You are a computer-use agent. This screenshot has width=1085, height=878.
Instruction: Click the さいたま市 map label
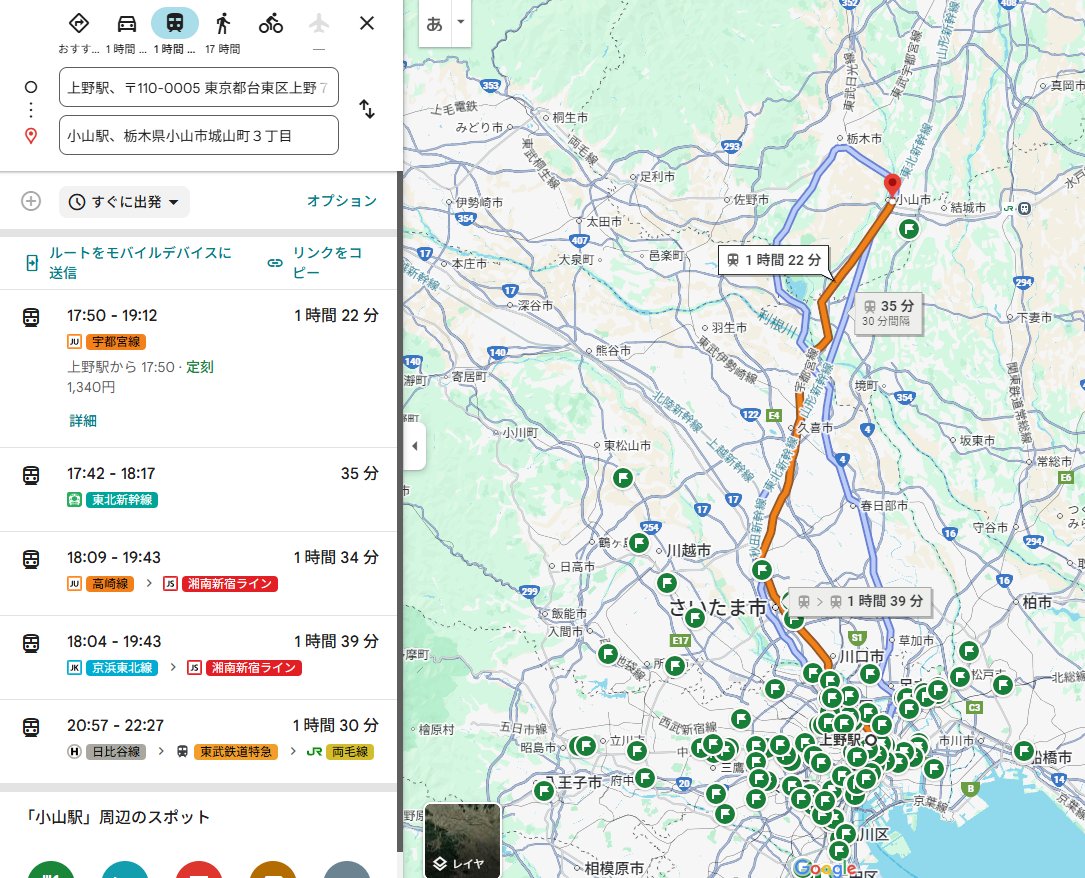[718, 607]
